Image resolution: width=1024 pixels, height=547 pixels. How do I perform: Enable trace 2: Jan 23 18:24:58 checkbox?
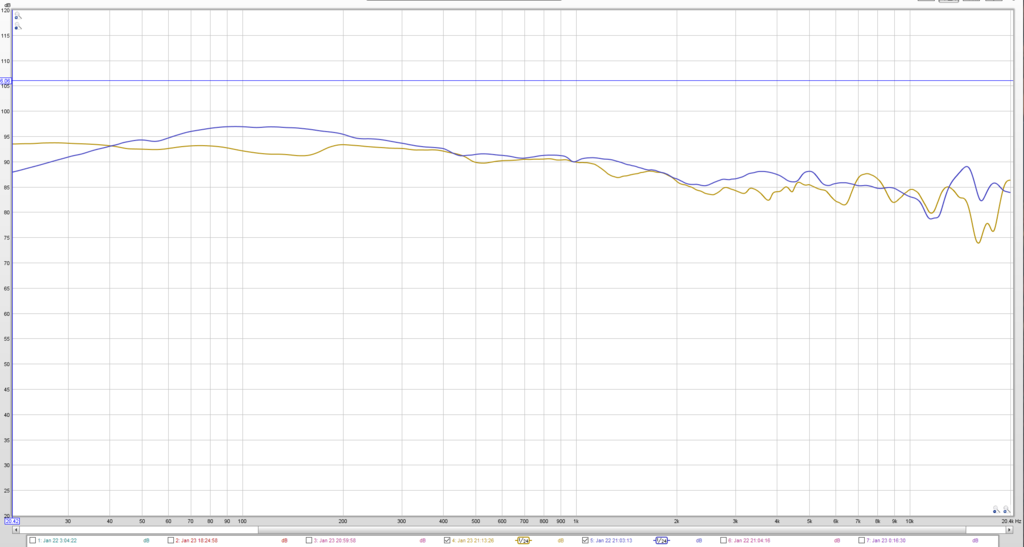170,540
